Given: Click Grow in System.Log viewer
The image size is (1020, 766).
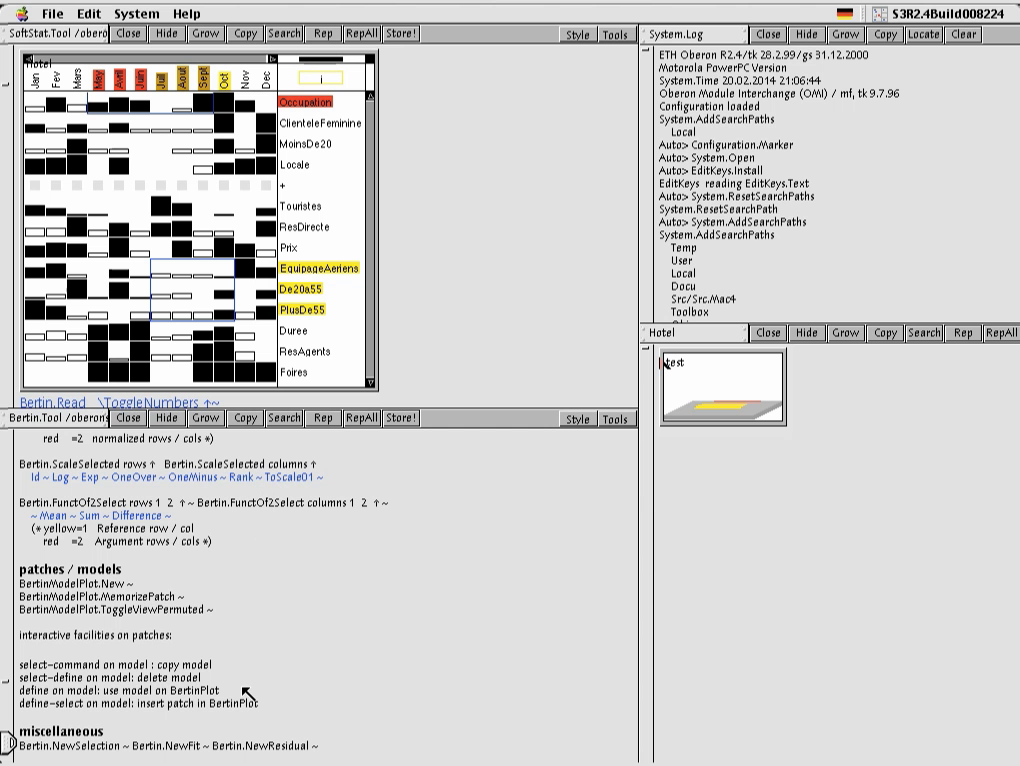Looking at the screenshot, I should click(x=846, y=34).
